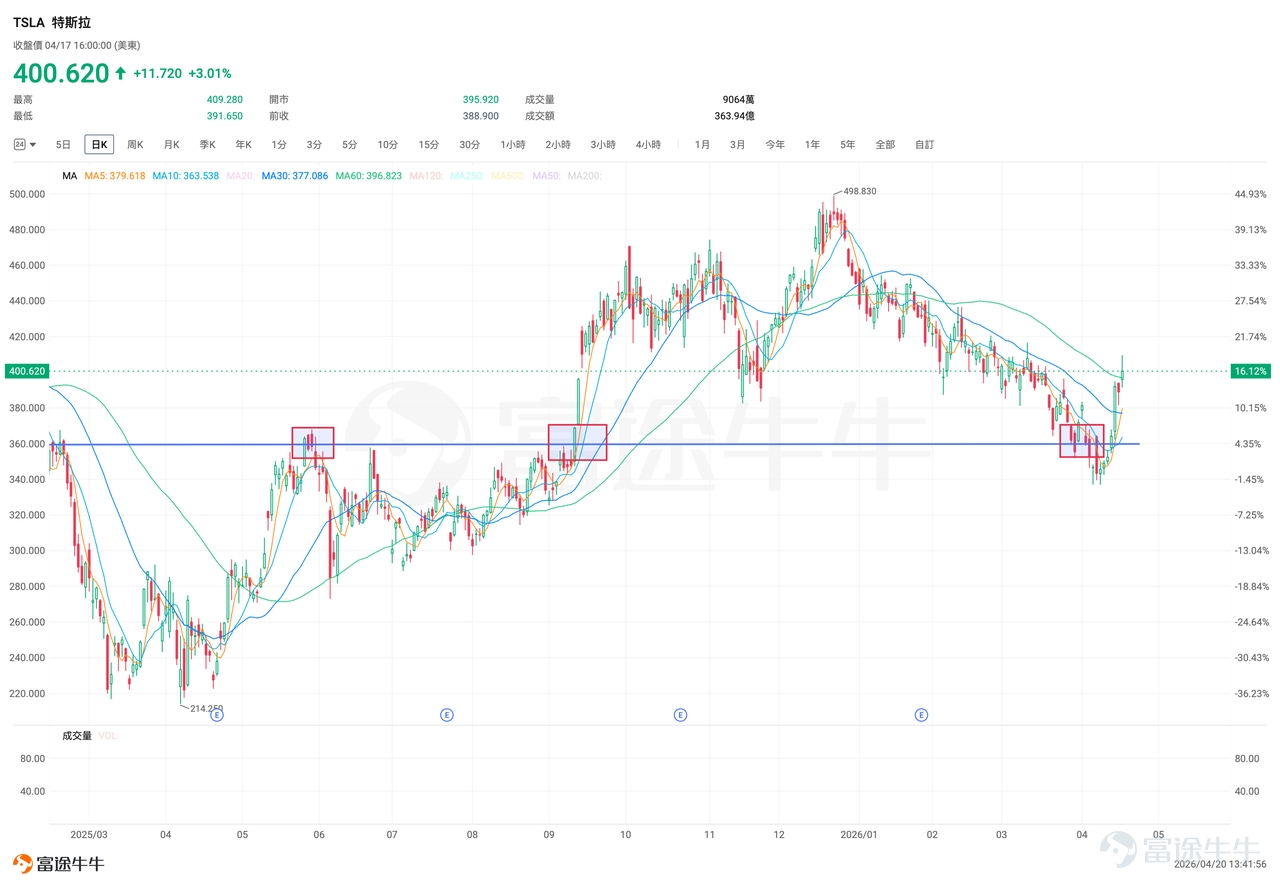Screen dimensions: 1280x886
Task: Click the 成交量 volume indicator label
Action: tap(77, 735)
